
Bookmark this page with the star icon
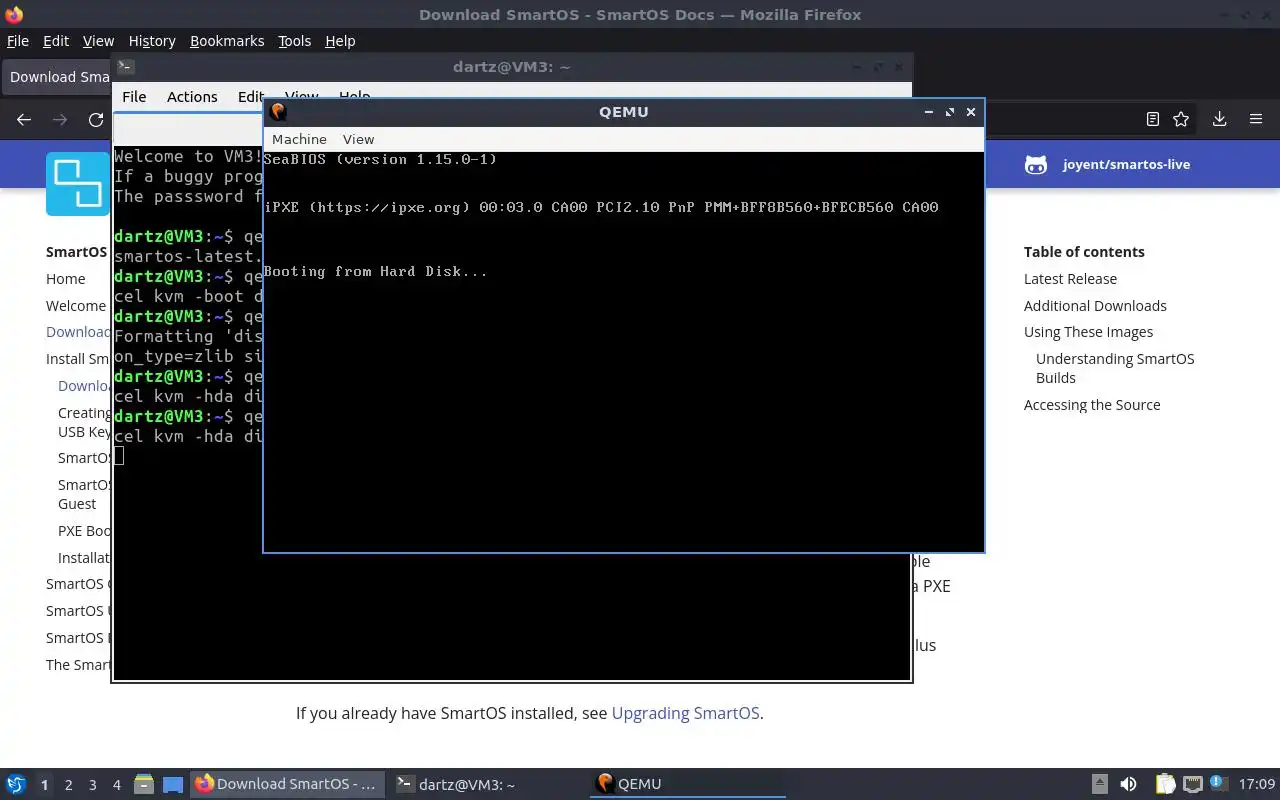tap(1181, 119)
